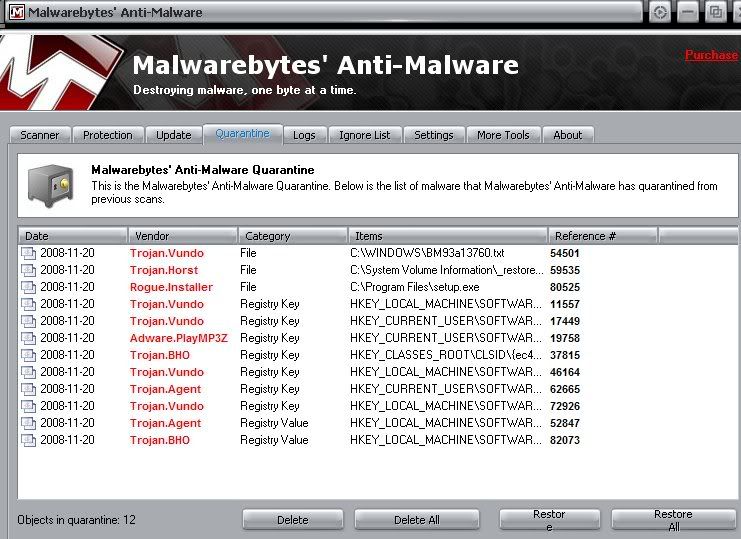Click the row icon for reference 11557
Screen dimensions: 741x539
[28, 305]
